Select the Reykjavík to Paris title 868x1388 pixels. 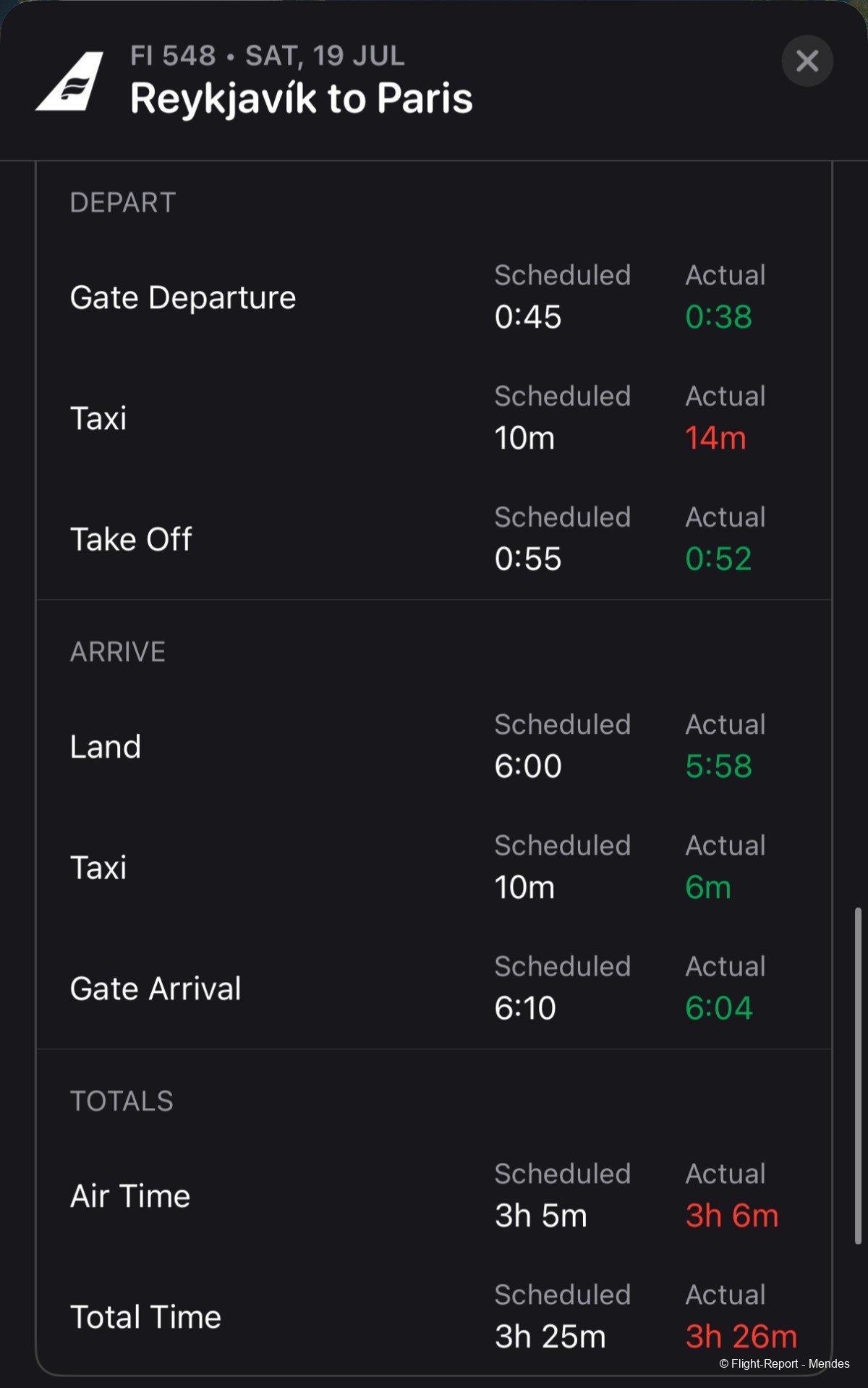point(301,98)
